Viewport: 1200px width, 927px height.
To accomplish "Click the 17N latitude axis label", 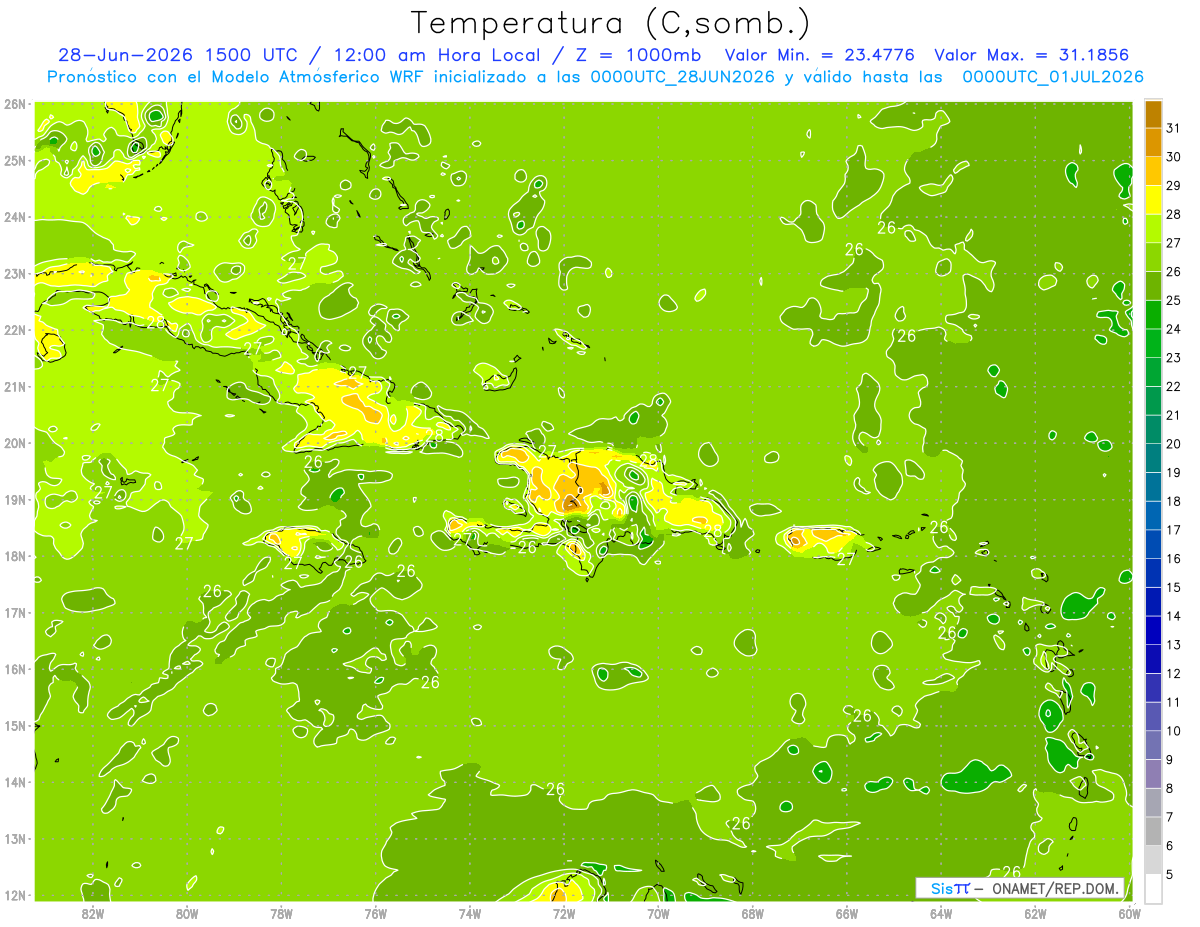I will [14, 613].
